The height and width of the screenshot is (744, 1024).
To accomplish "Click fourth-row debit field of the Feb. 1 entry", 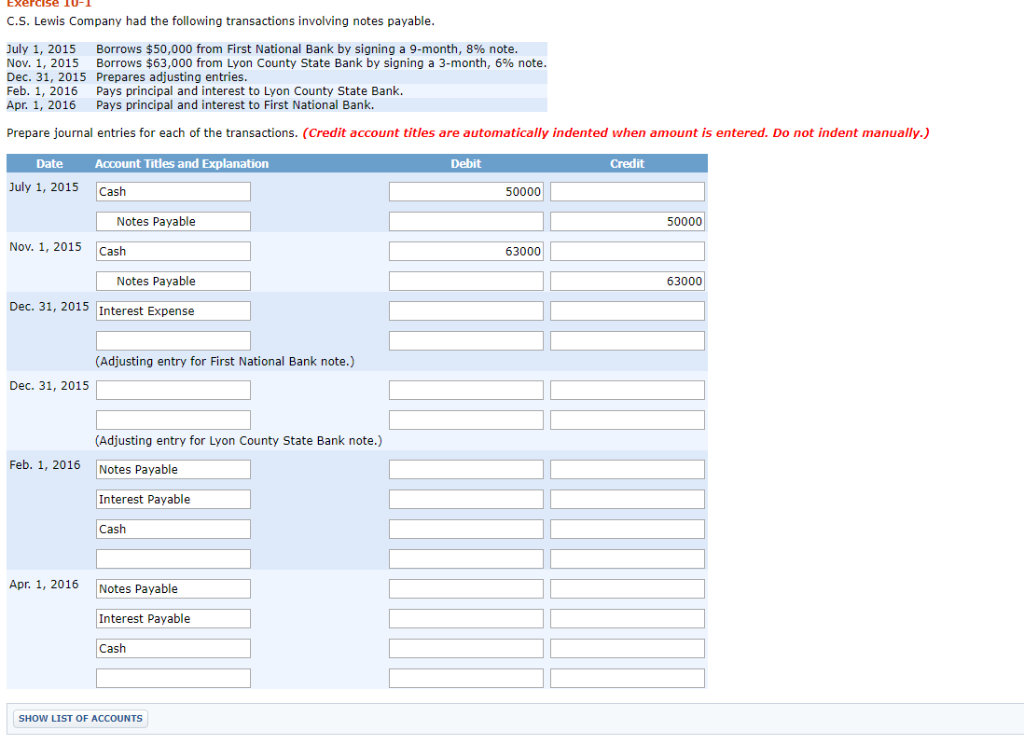I will click(466, 559).
